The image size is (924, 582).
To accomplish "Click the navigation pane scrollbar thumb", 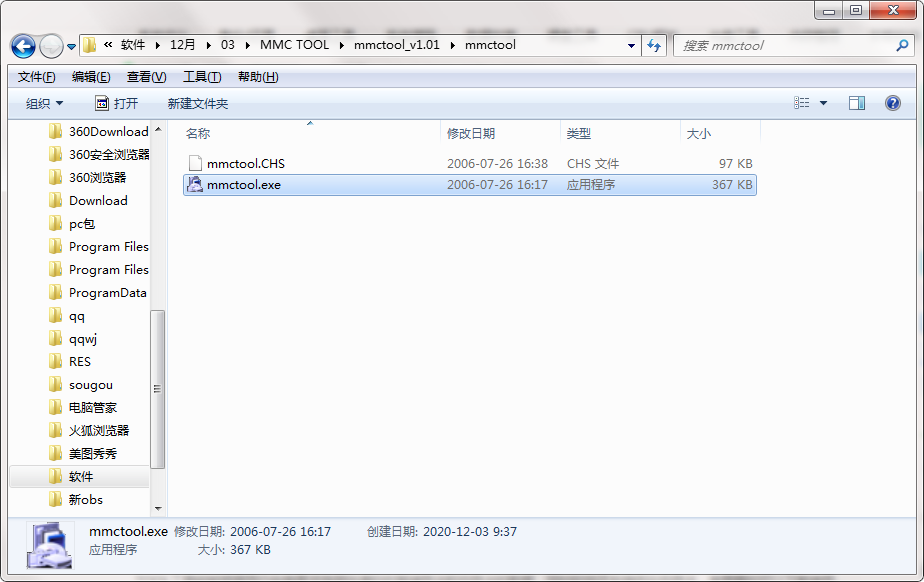I will click(x=157, y=389).
